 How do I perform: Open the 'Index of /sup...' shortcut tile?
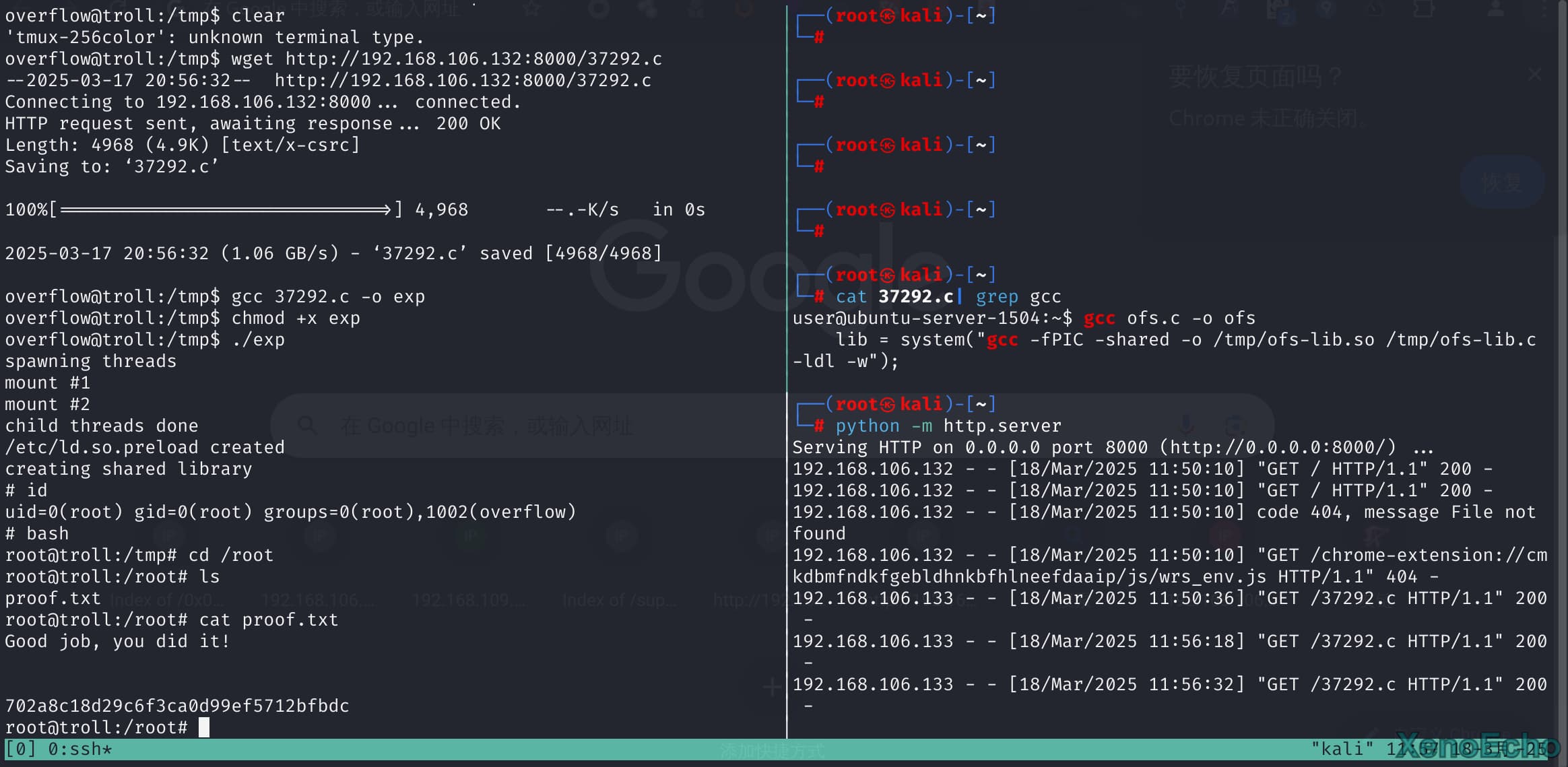click(620, 599)
